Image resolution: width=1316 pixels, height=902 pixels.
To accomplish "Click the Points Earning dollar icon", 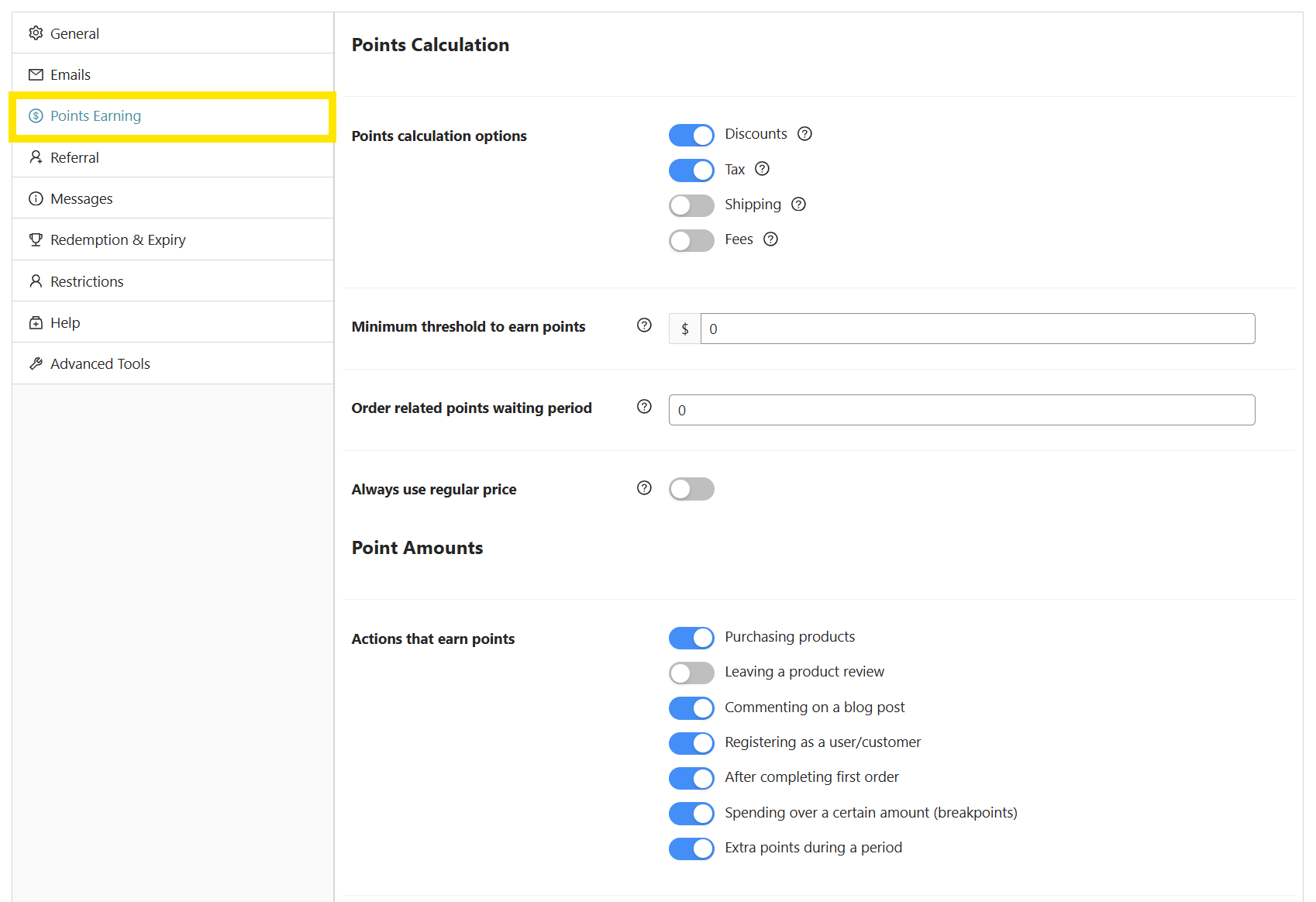I will pos(36,115).
